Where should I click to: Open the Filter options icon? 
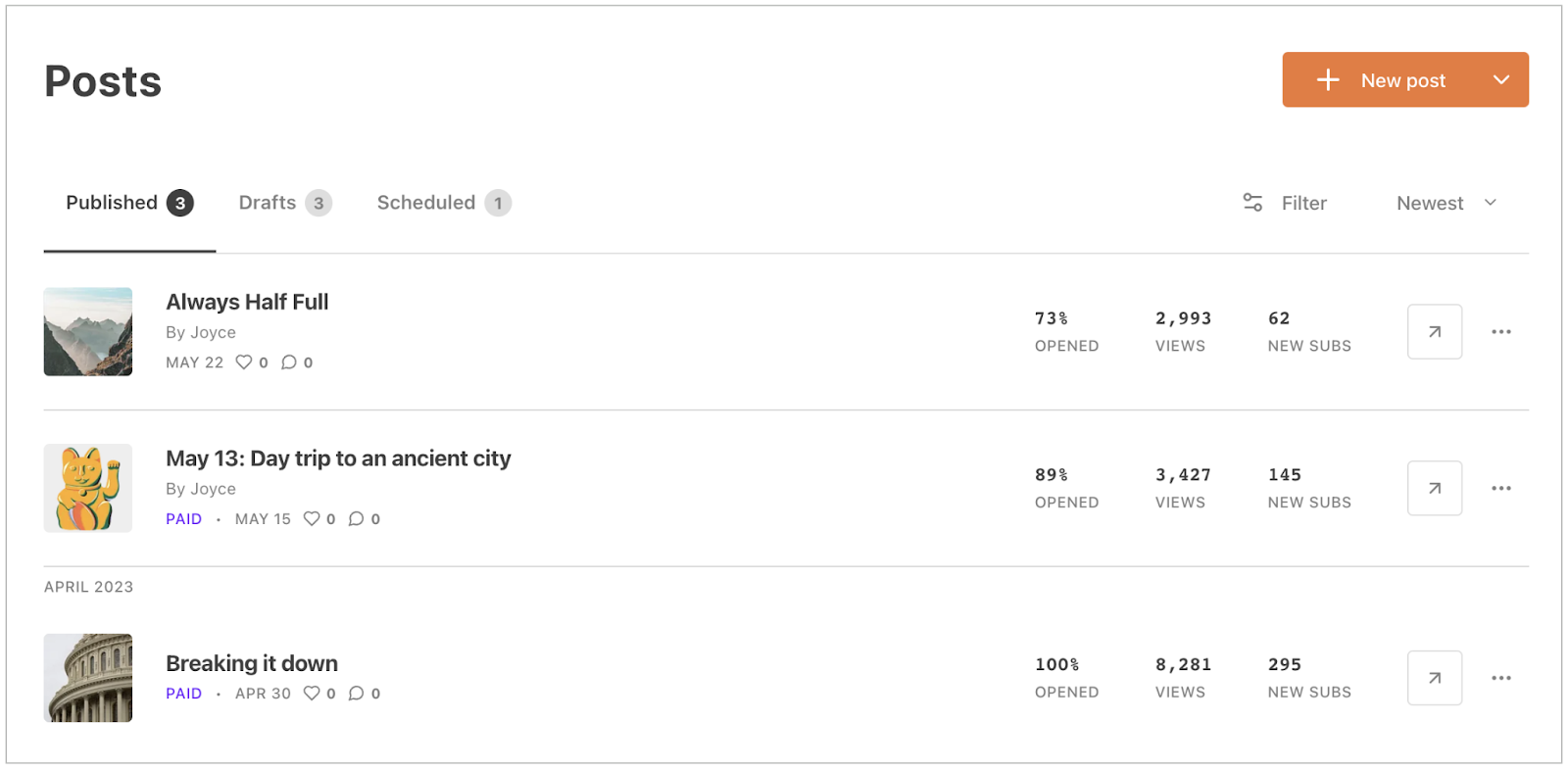coord(1252,203)
